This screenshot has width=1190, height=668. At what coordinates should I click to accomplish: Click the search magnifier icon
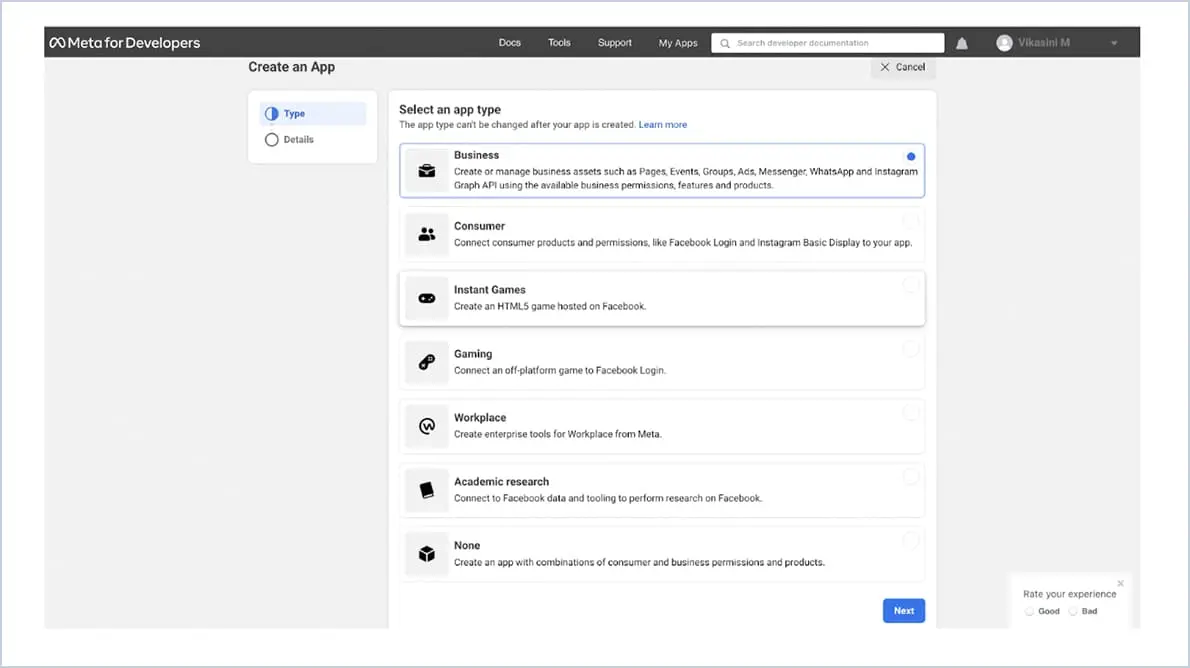coord(725,43)
